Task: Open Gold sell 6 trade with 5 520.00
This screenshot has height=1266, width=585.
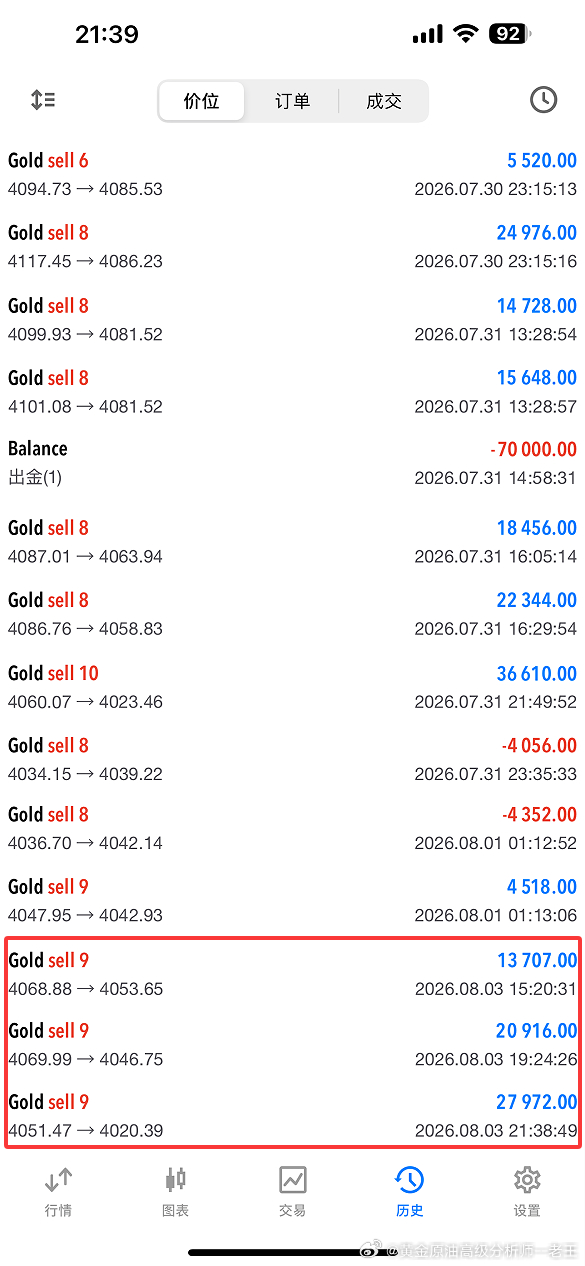Action: coord(292,175)
